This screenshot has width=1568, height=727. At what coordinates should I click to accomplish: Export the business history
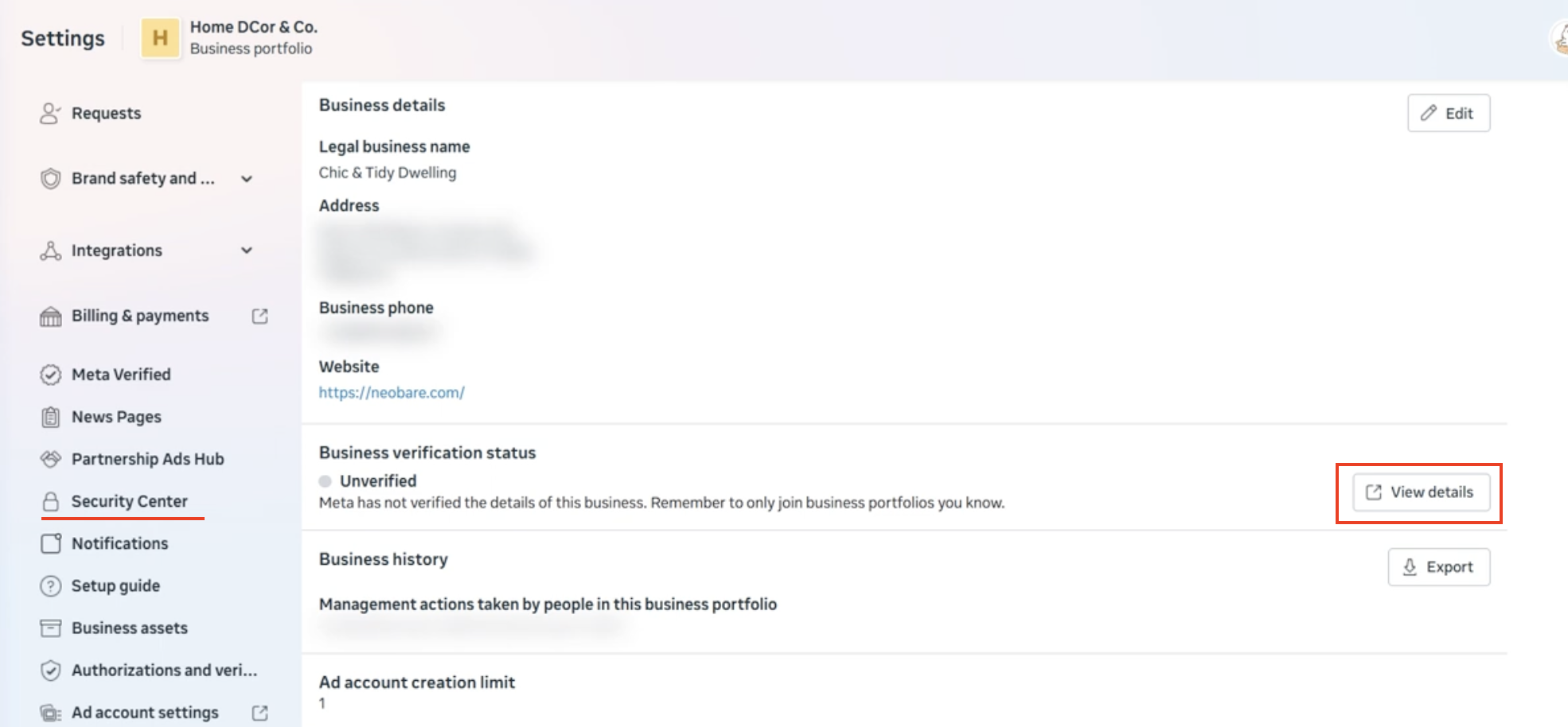pos(1438,567)
